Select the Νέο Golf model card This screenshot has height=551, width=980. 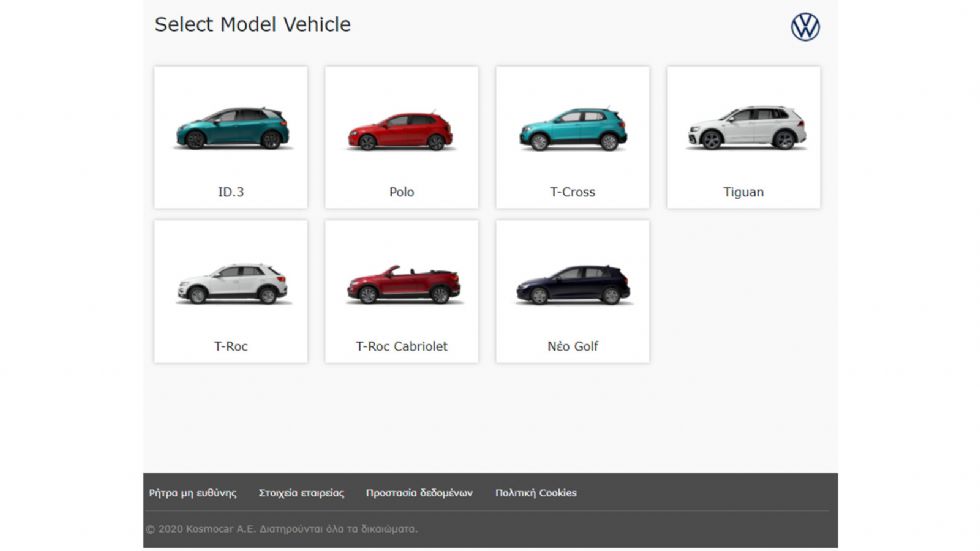[572, 291]
